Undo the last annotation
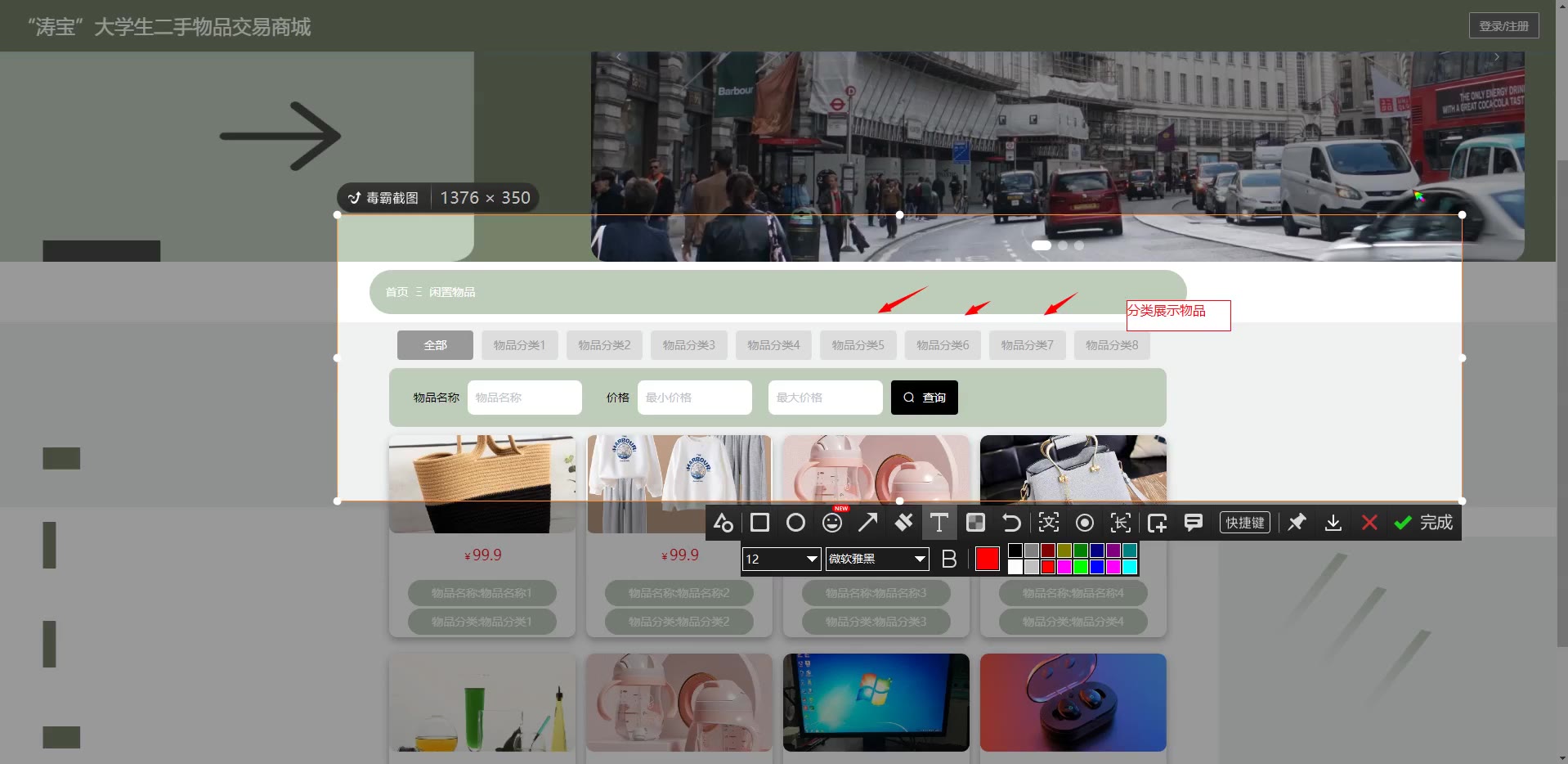 1011,523
